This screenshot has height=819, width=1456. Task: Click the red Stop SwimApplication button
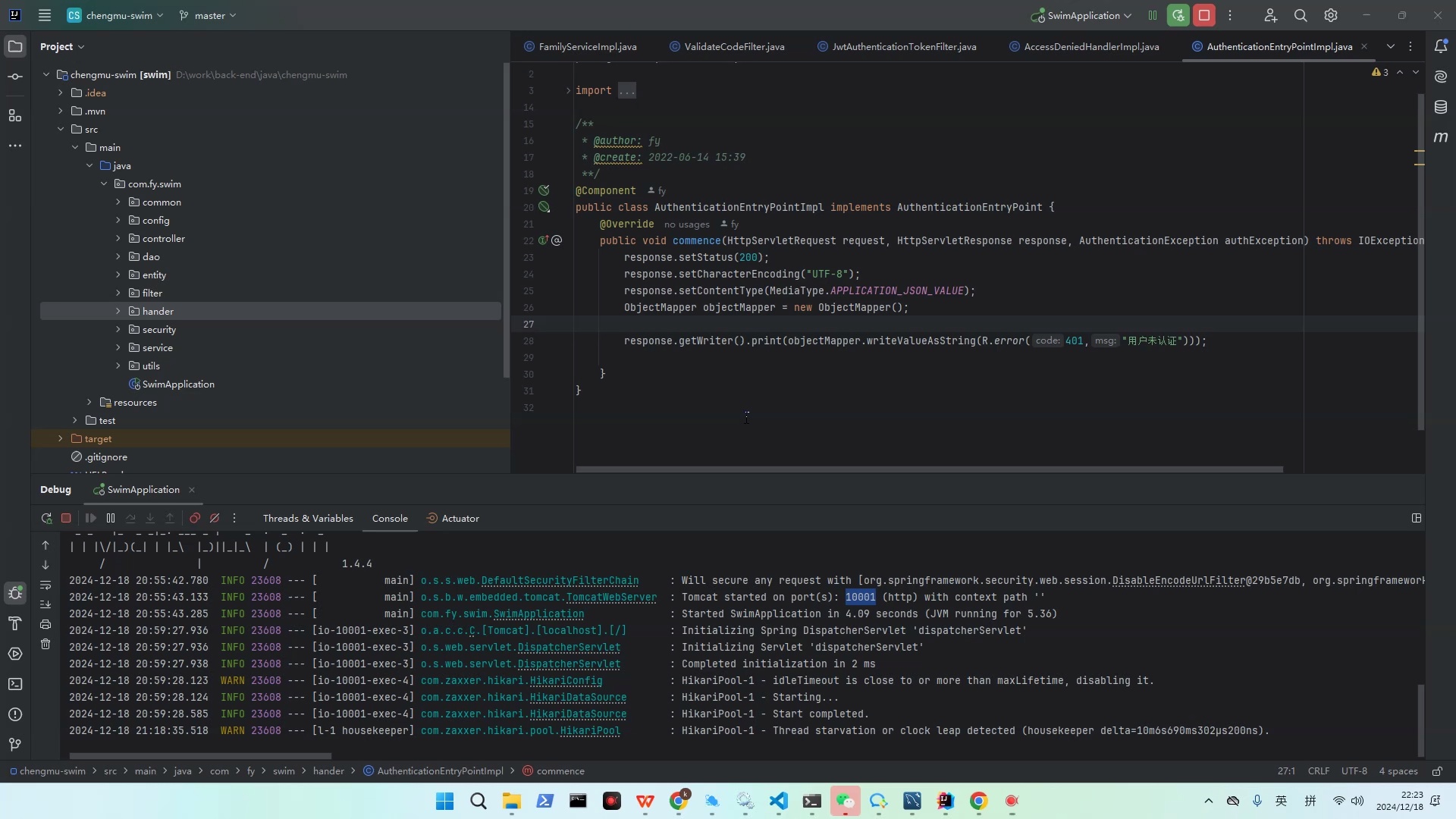coord(1204,15)
